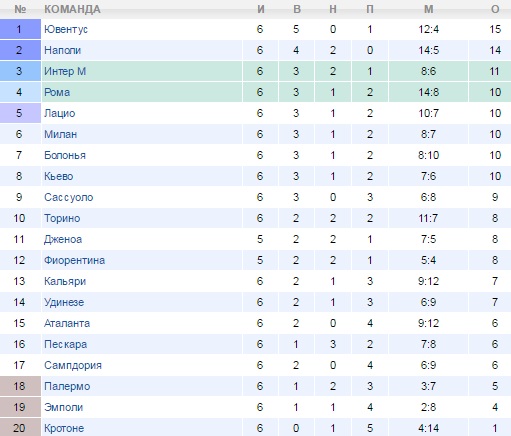
Task: Click the М goals column header
Action: pyautogui.click(x=429, y=9)
